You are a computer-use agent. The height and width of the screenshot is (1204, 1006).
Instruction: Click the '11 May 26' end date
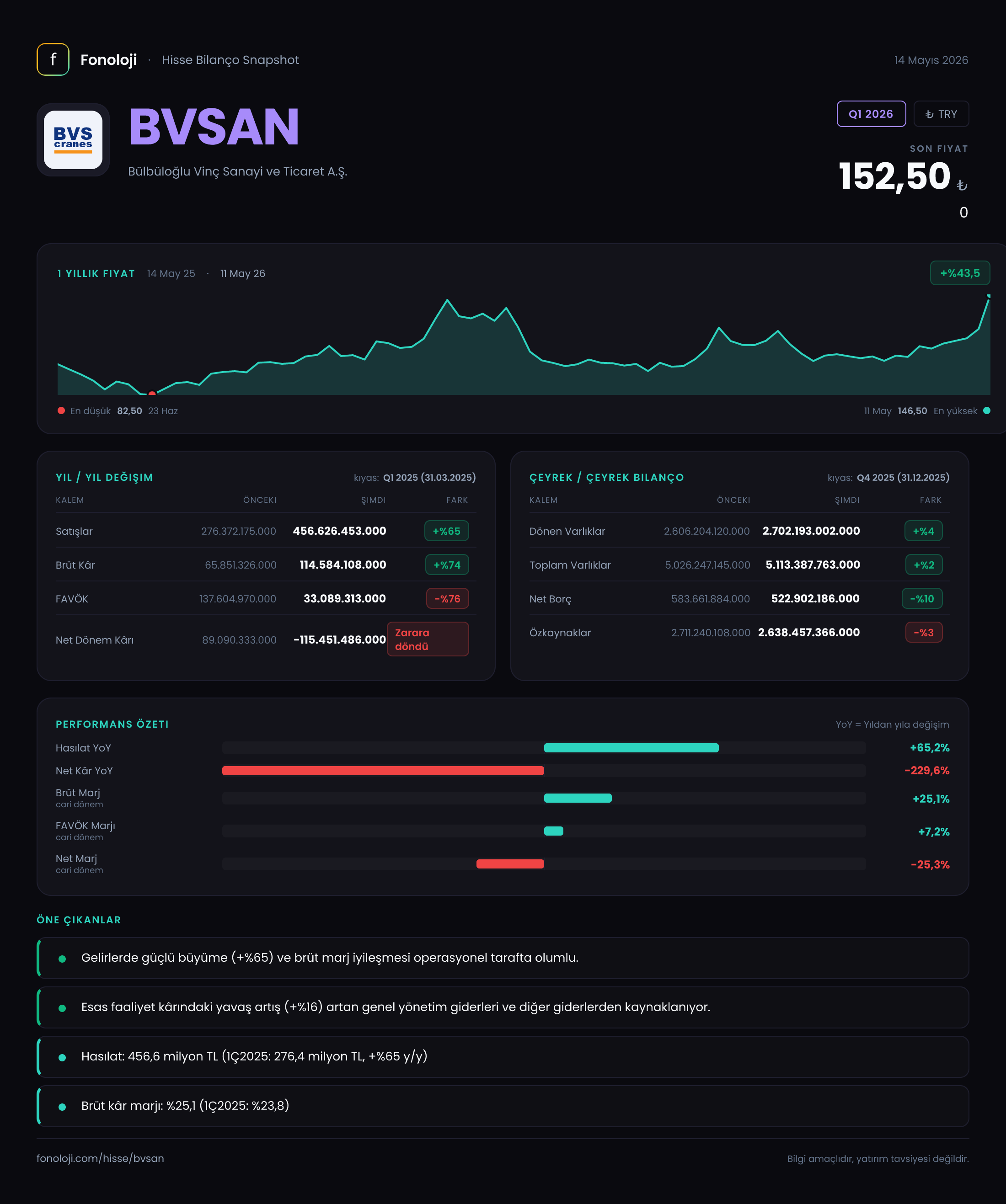pyautogui.click(x=243, y=273)
